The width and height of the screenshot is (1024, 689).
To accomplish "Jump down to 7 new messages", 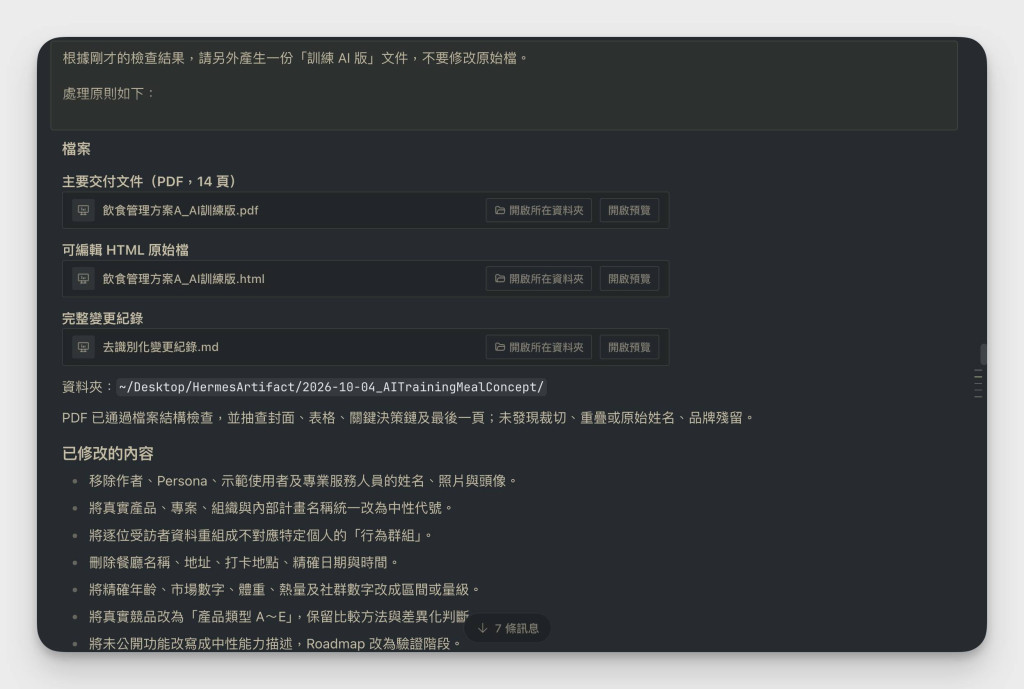I will 507,628.
